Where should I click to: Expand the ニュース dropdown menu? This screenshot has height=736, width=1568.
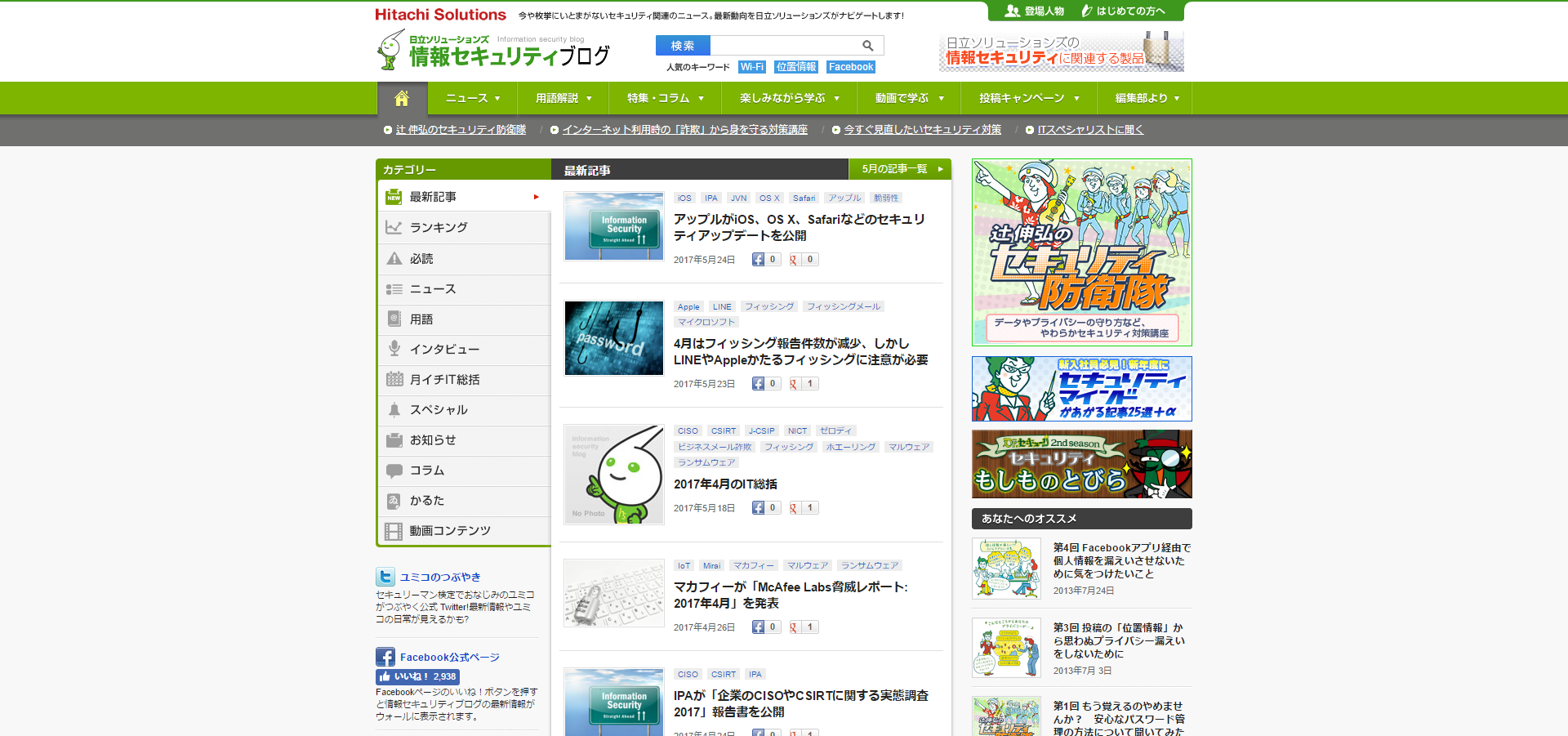[472, 98]
